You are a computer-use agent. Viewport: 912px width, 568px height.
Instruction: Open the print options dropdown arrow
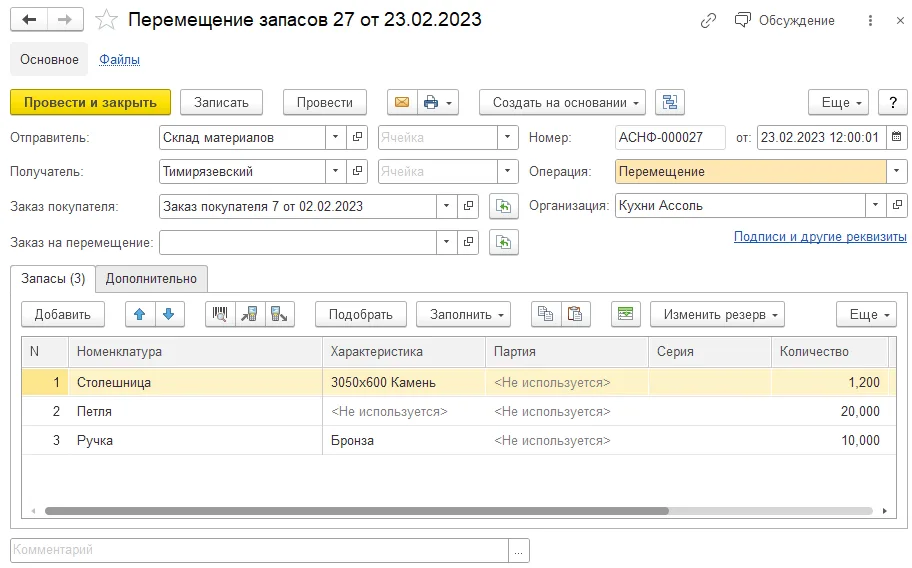449,103
